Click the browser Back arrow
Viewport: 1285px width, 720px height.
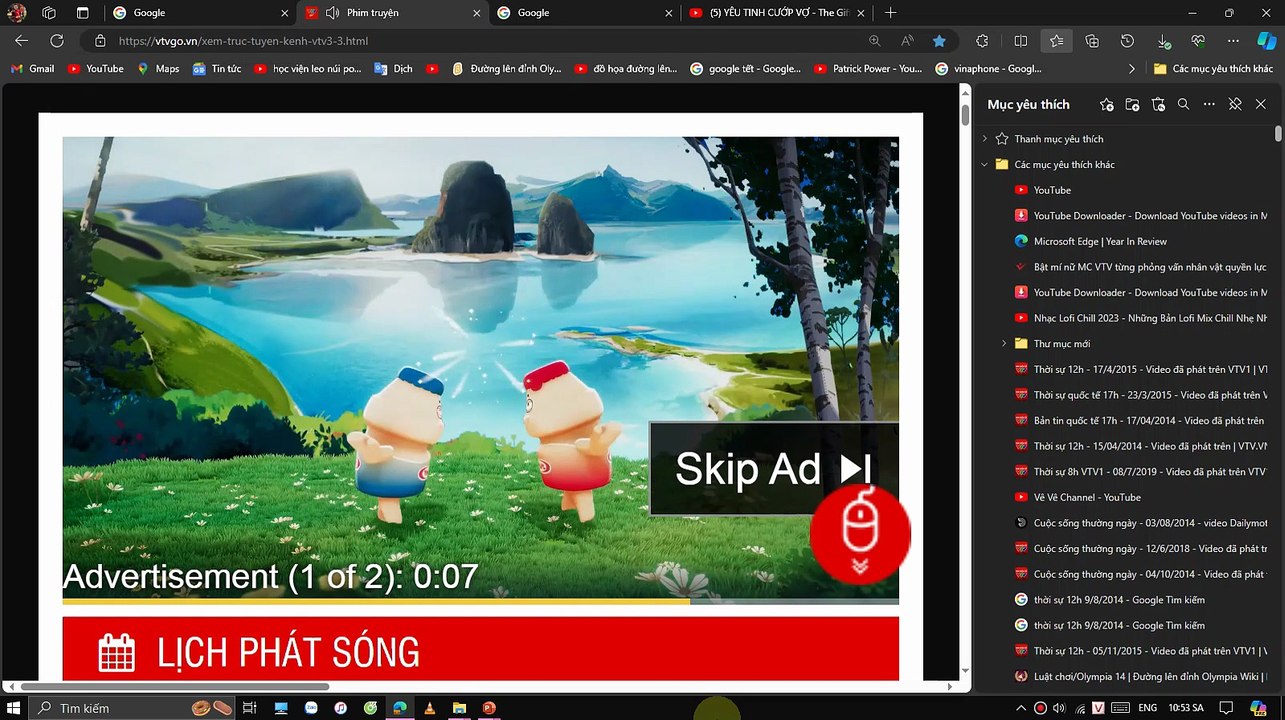pos(21,41)
